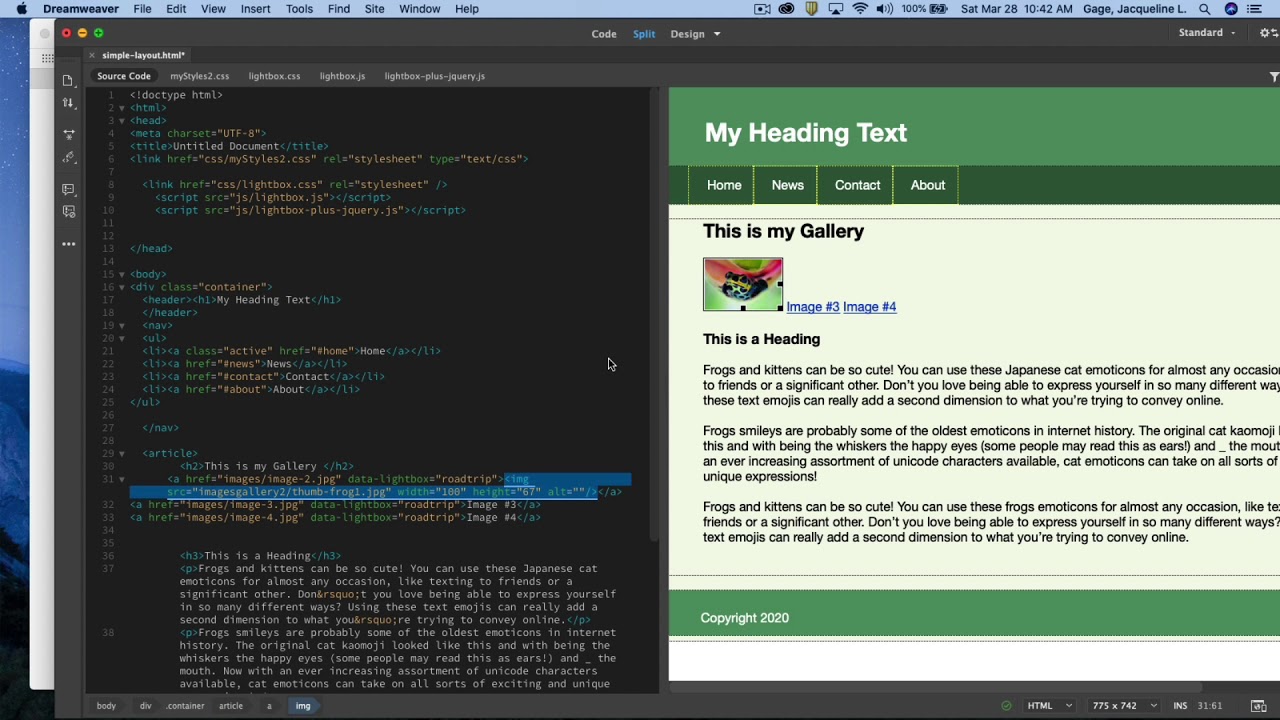Switch to Split view
This screenshot has width=1280, height=720.
click(x=644, y=34)
